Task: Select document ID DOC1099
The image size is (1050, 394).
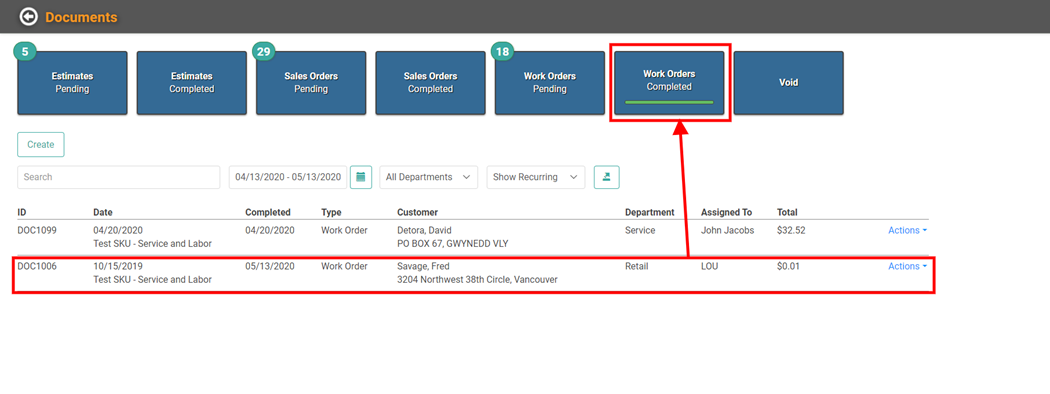Action: tap(37, 231)
